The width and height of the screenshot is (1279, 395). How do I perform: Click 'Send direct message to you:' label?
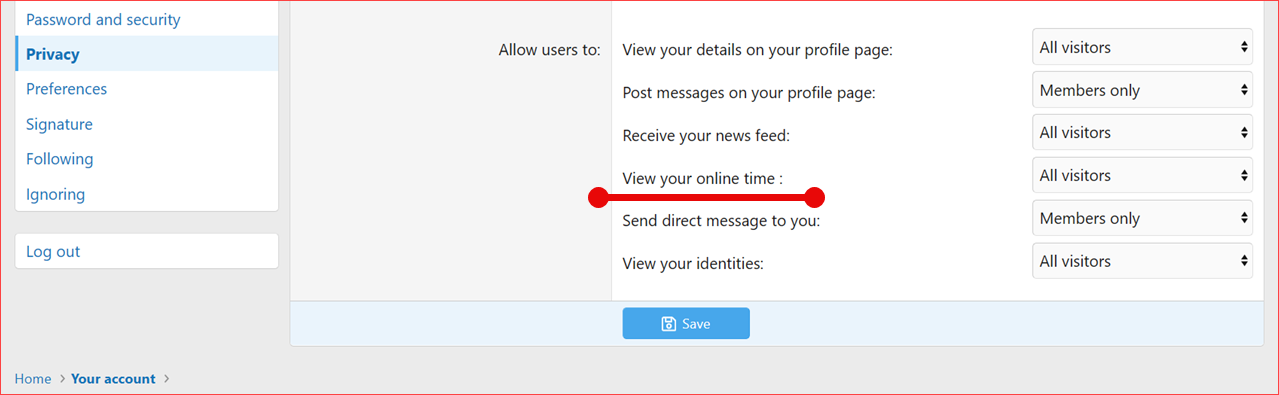point(721,221)
